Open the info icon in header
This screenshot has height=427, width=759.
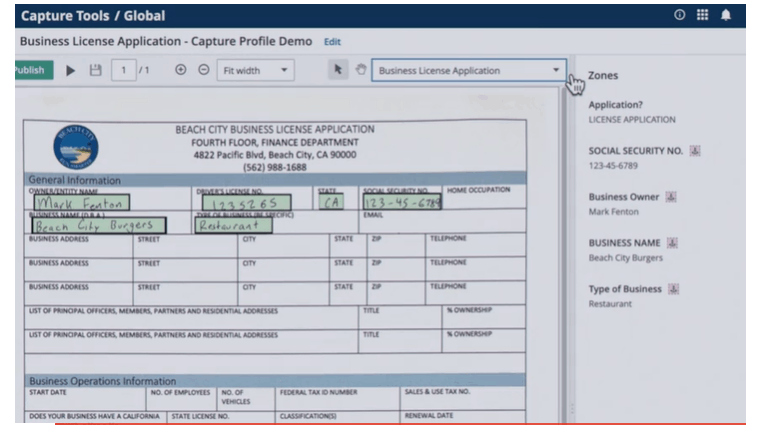[x=680, y=15]
